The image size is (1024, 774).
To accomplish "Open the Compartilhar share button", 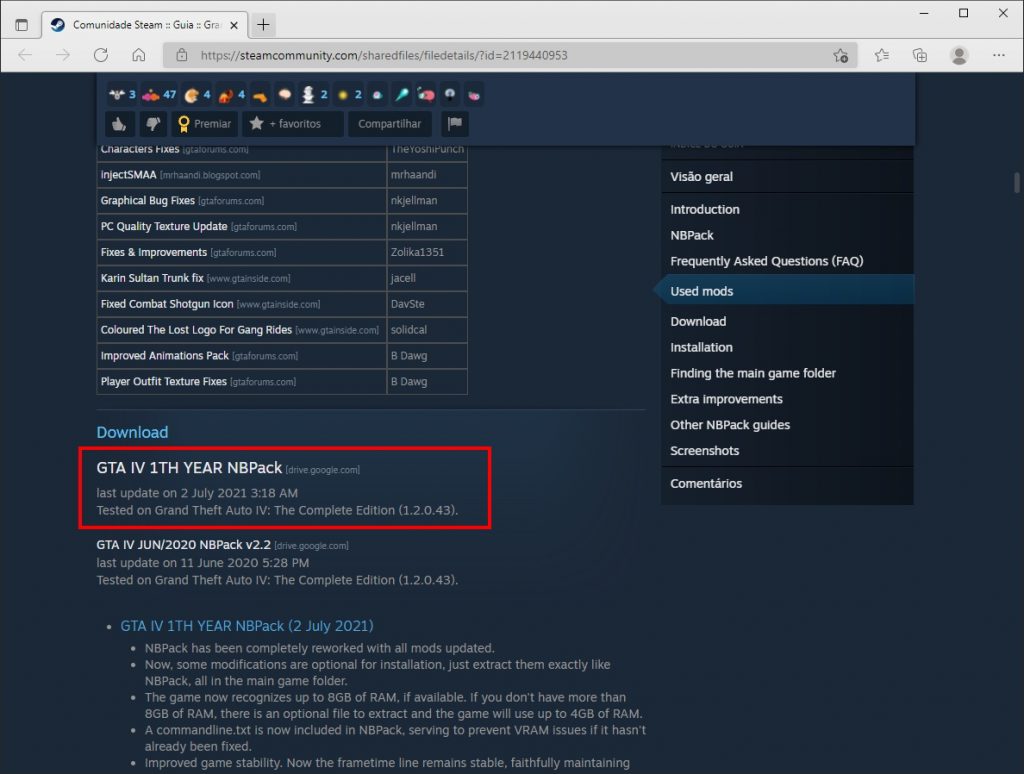I will (390, 124).
